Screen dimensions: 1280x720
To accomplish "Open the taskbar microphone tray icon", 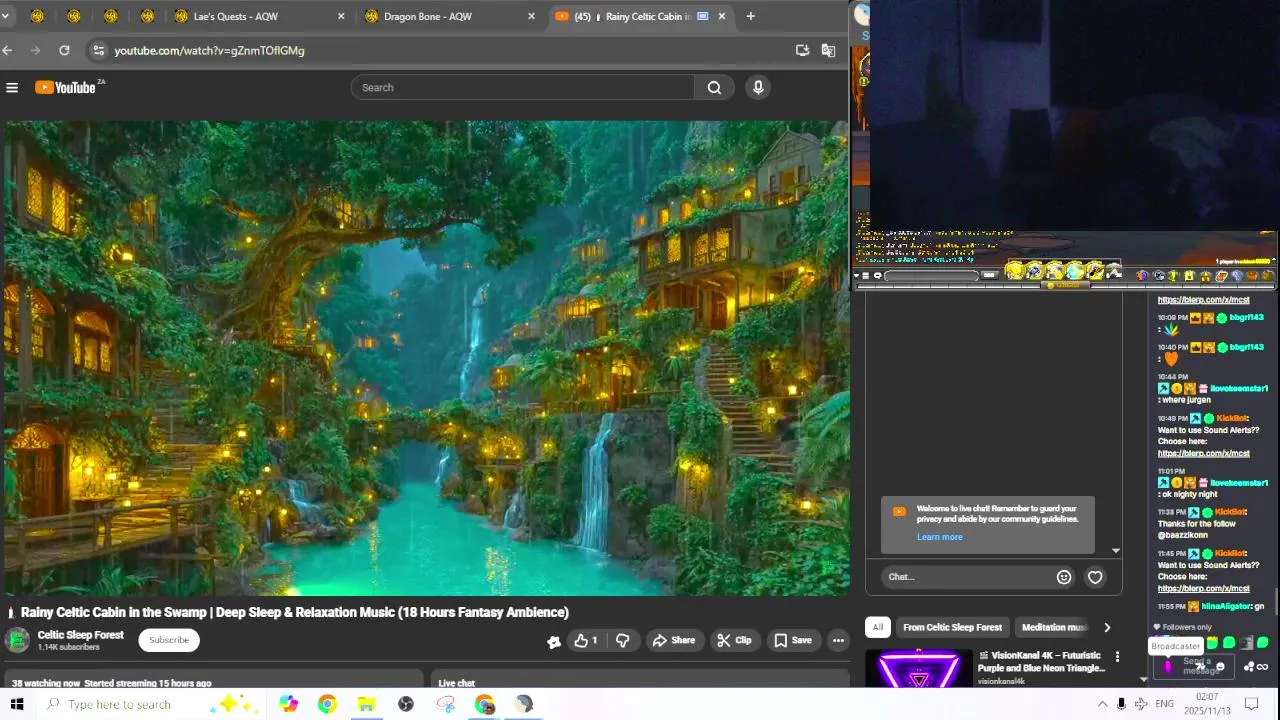I will pos(1122,704).
